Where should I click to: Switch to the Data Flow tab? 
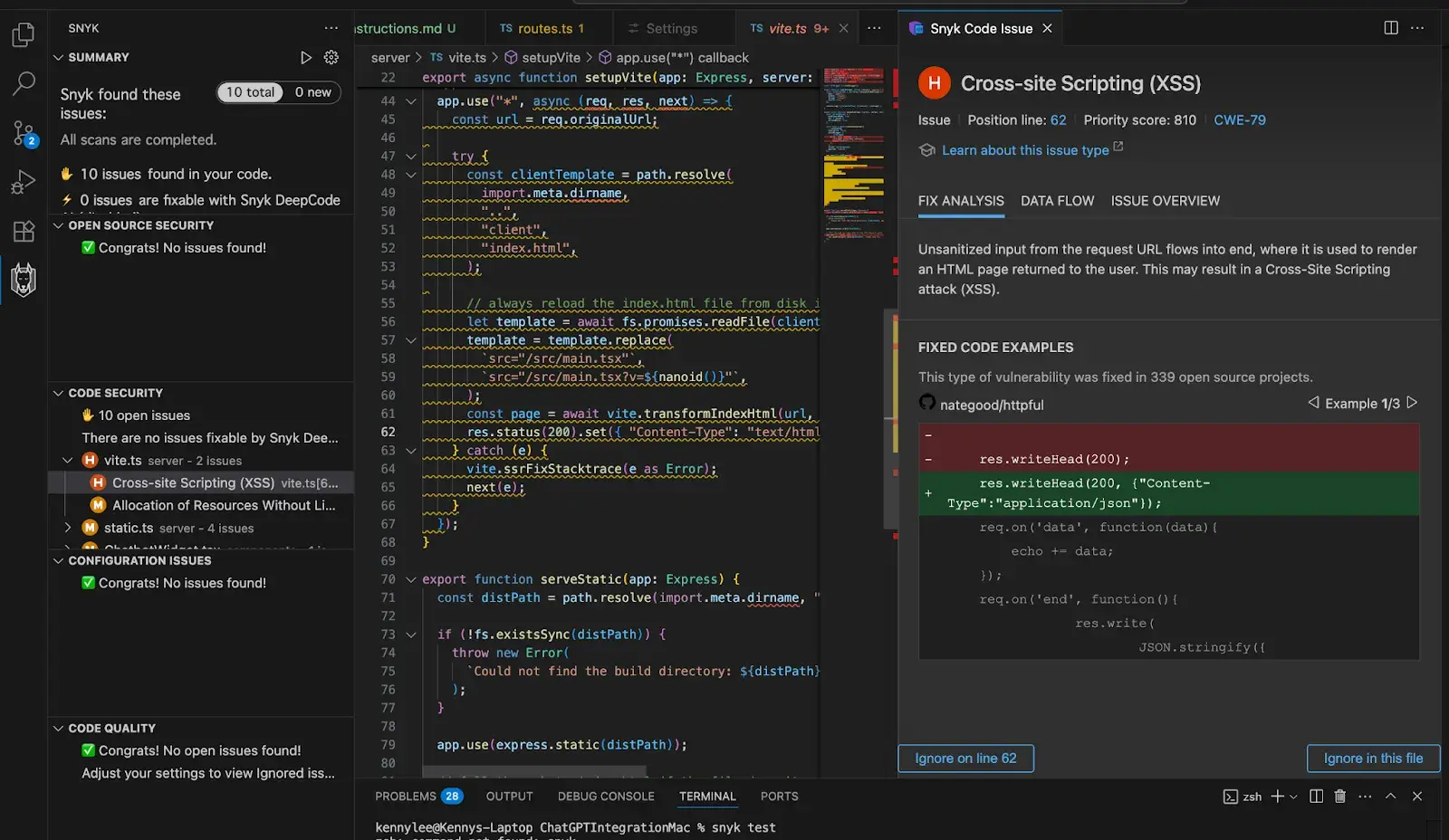1057,201
